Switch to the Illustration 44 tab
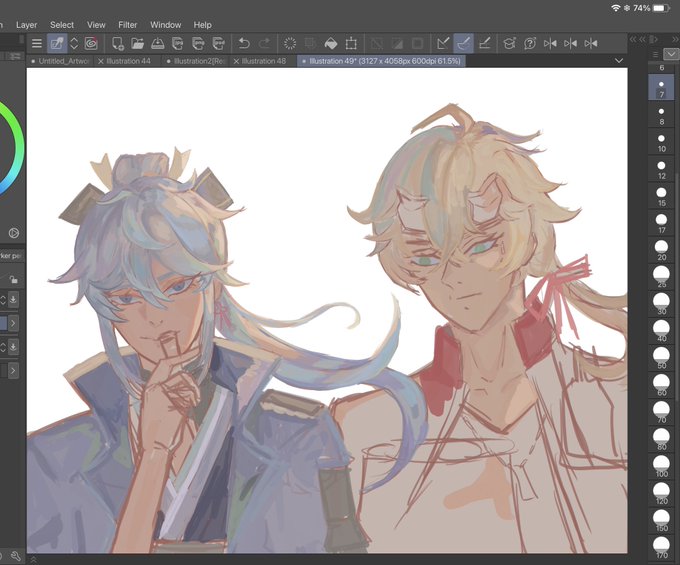The height and width of the screenshot is (565, 680). 128,61
